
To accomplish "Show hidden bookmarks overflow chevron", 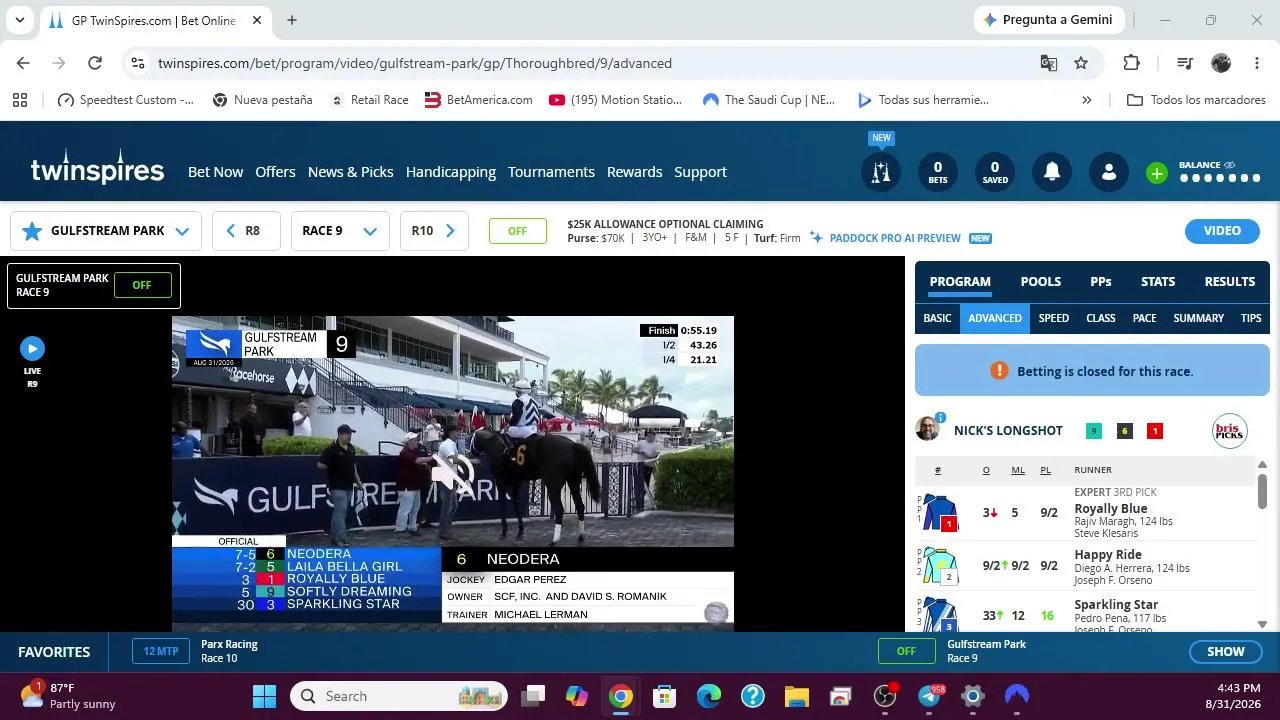I will [1087, 100].
